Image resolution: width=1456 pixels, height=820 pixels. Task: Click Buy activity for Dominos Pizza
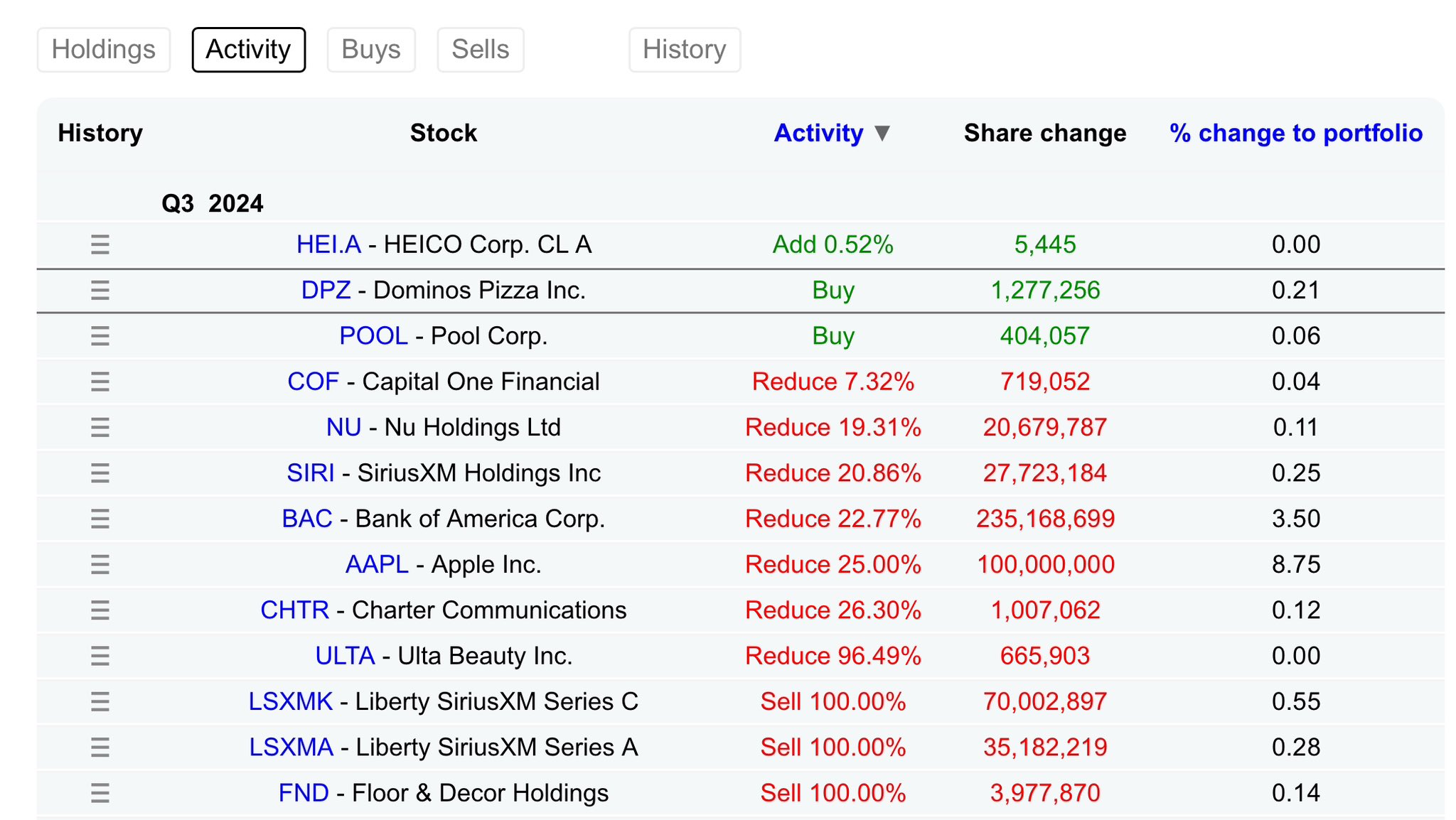coord(833,290)
